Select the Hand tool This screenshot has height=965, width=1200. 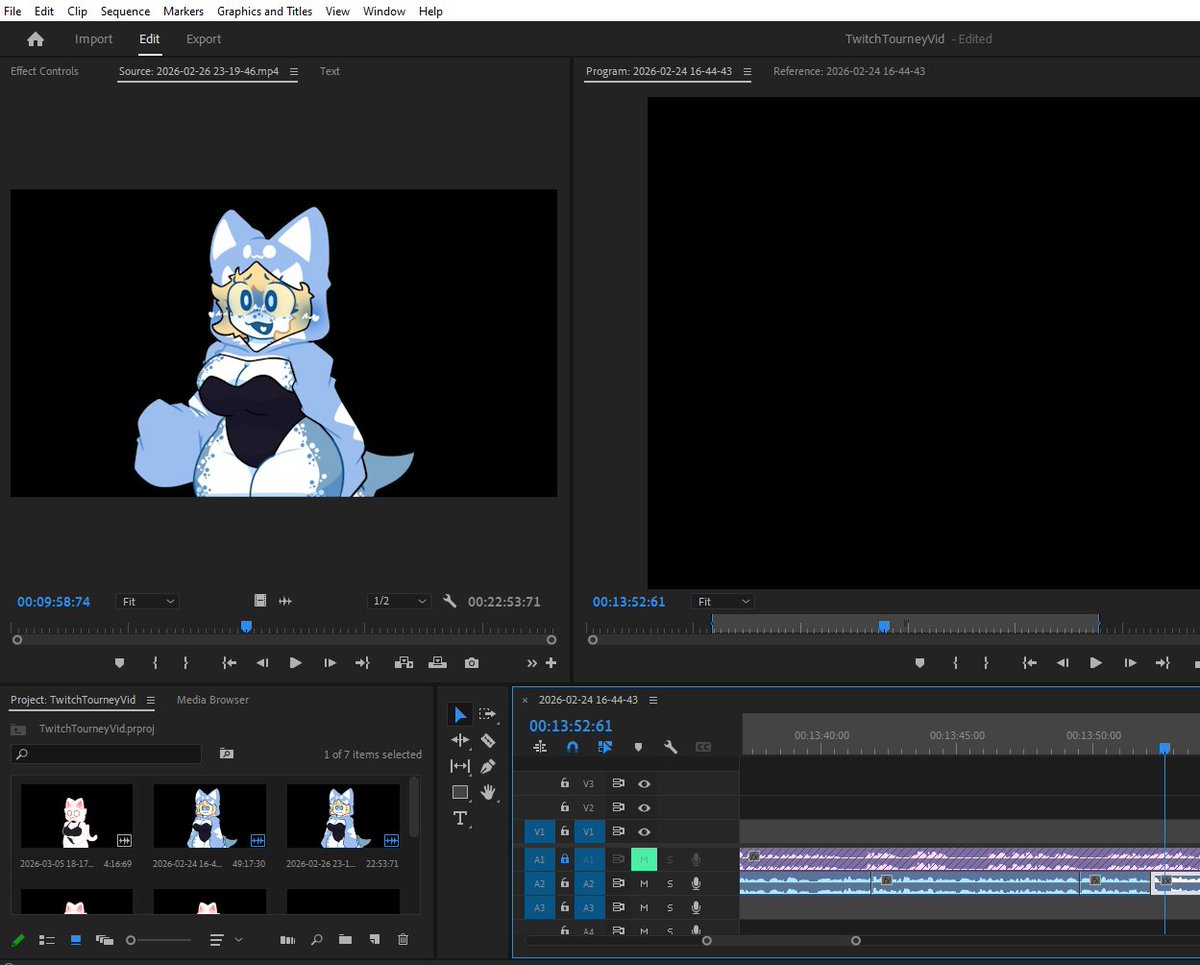click(488, 792)
